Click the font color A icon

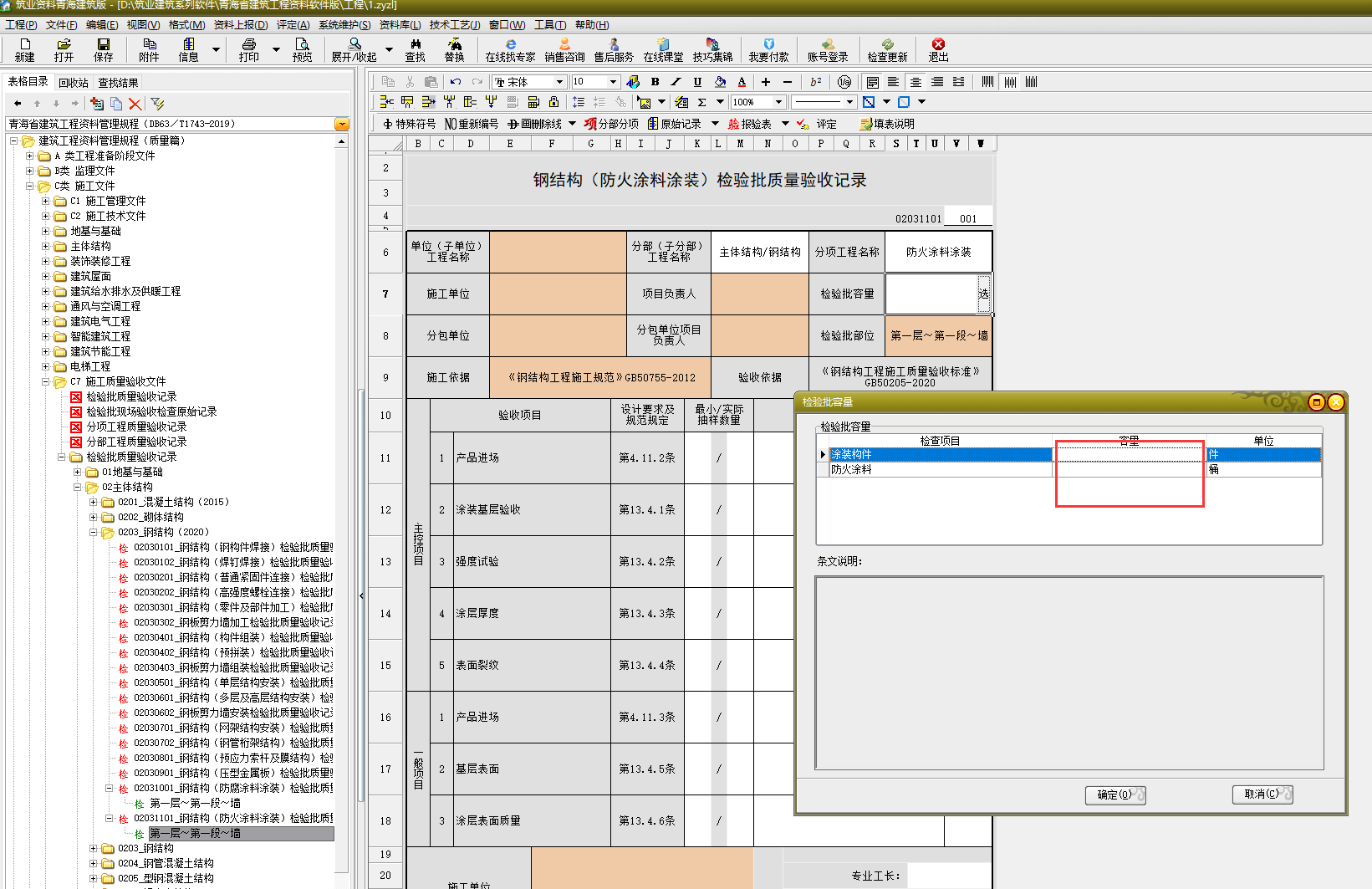click(x=742, y=82)
